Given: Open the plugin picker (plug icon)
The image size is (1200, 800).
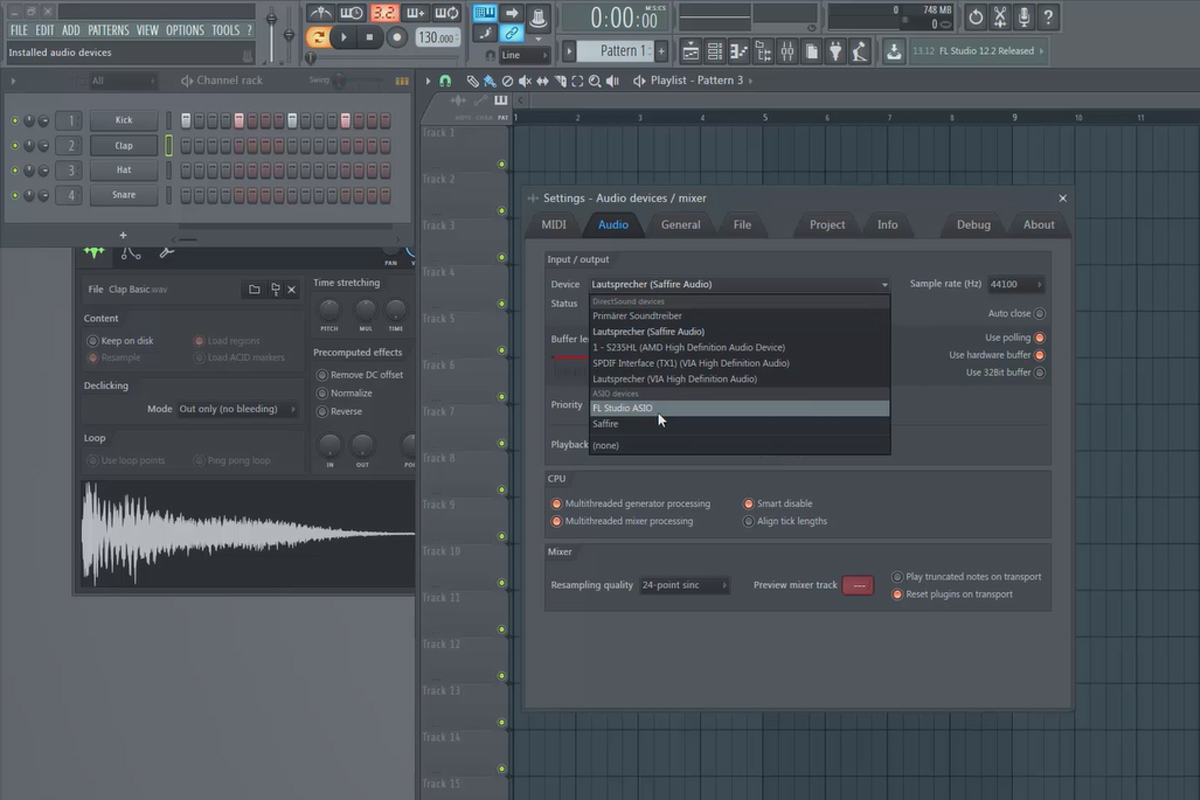Looking at the screenshot, I should [x=835, y=50].
